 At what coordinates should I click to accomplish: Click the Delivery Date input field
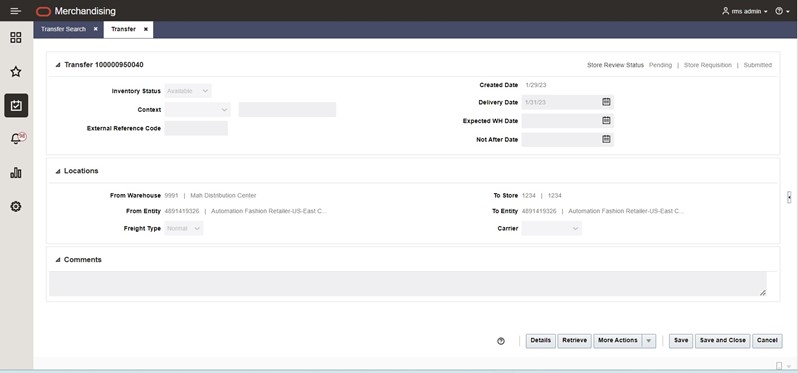(560, 102)
